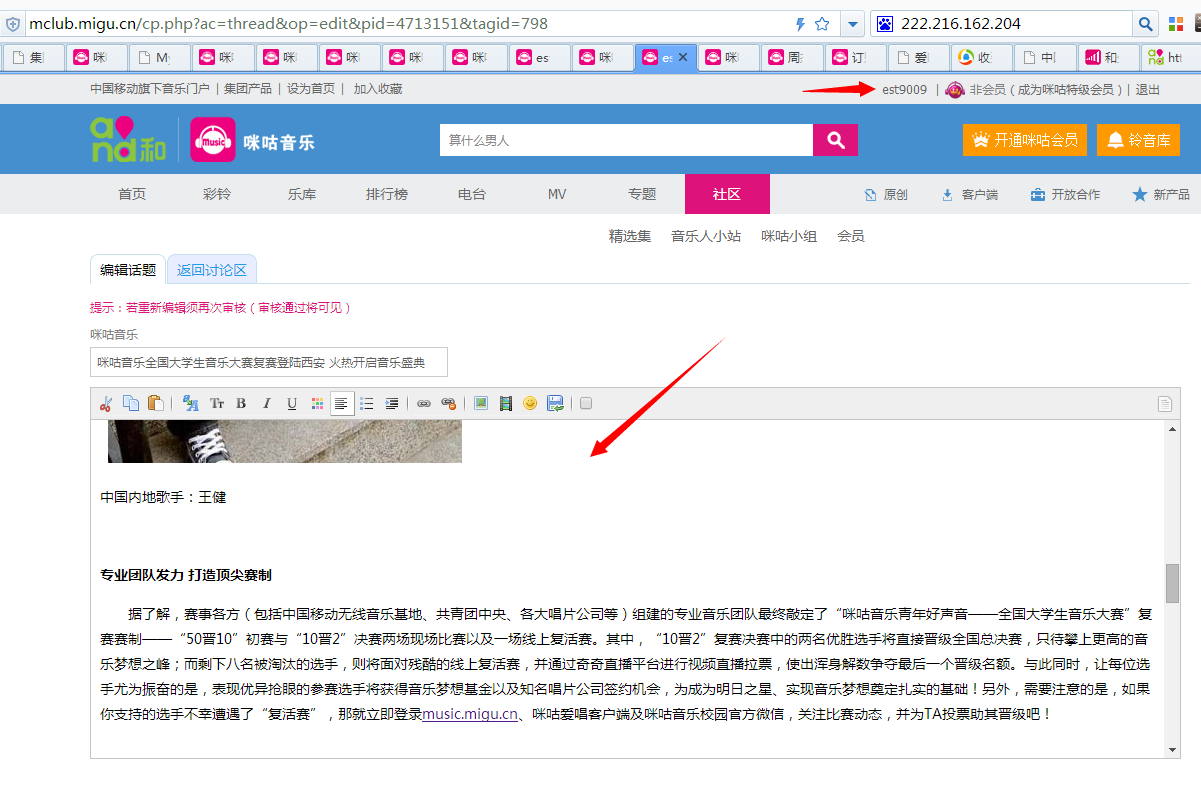Open the emoticon smiley picker
The height and width of the screenshot is (785, 1201).
(530, 403)
